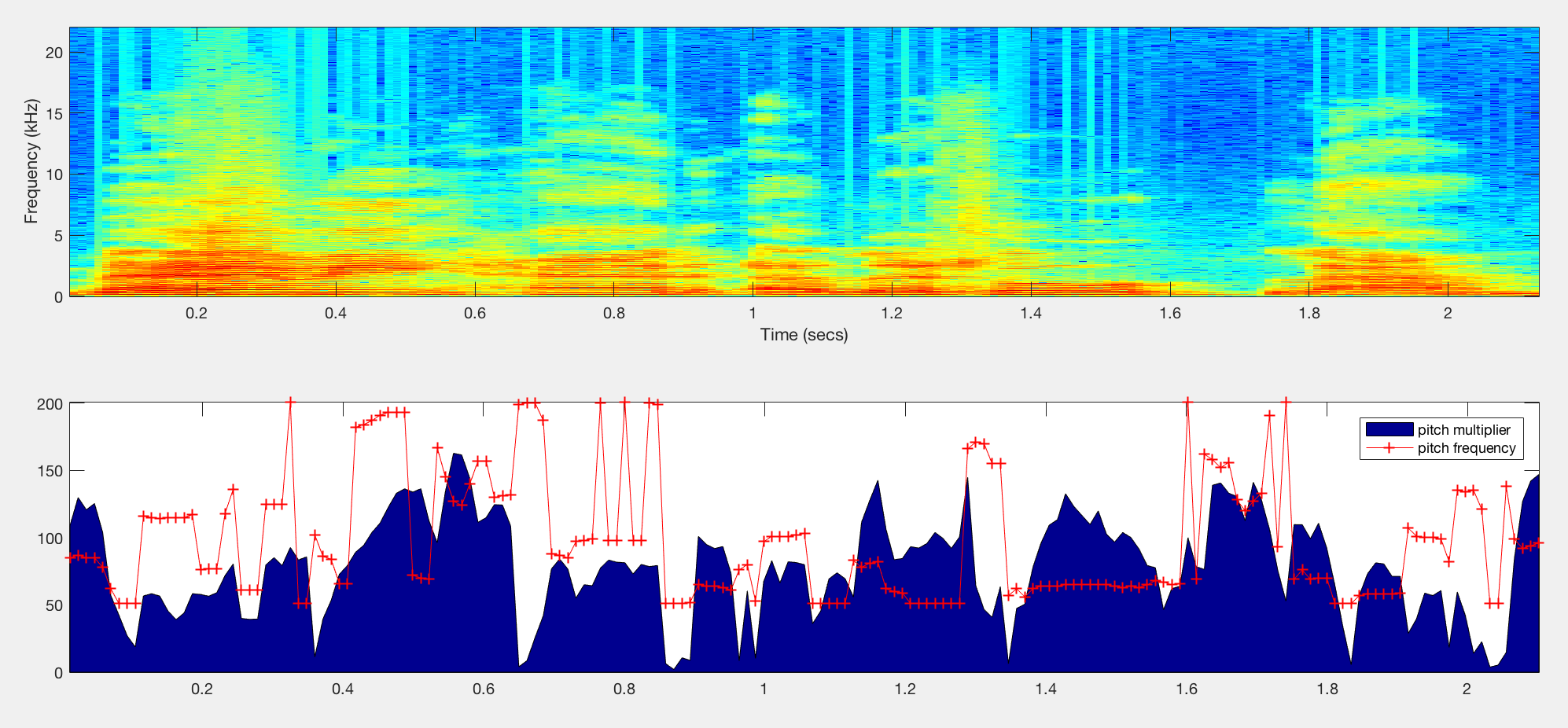
Task: Click the 50 tick label on pitch plot
Action: 53,605
